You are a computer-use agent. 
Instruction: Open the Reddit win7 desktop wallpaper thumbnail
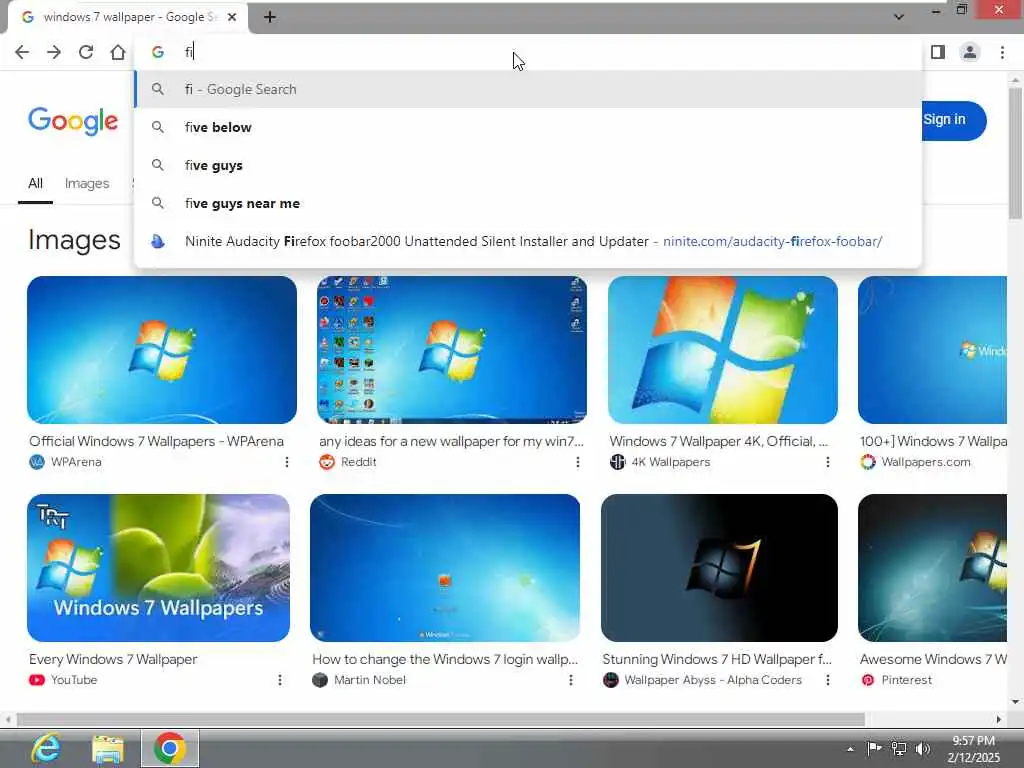[451, 349]
